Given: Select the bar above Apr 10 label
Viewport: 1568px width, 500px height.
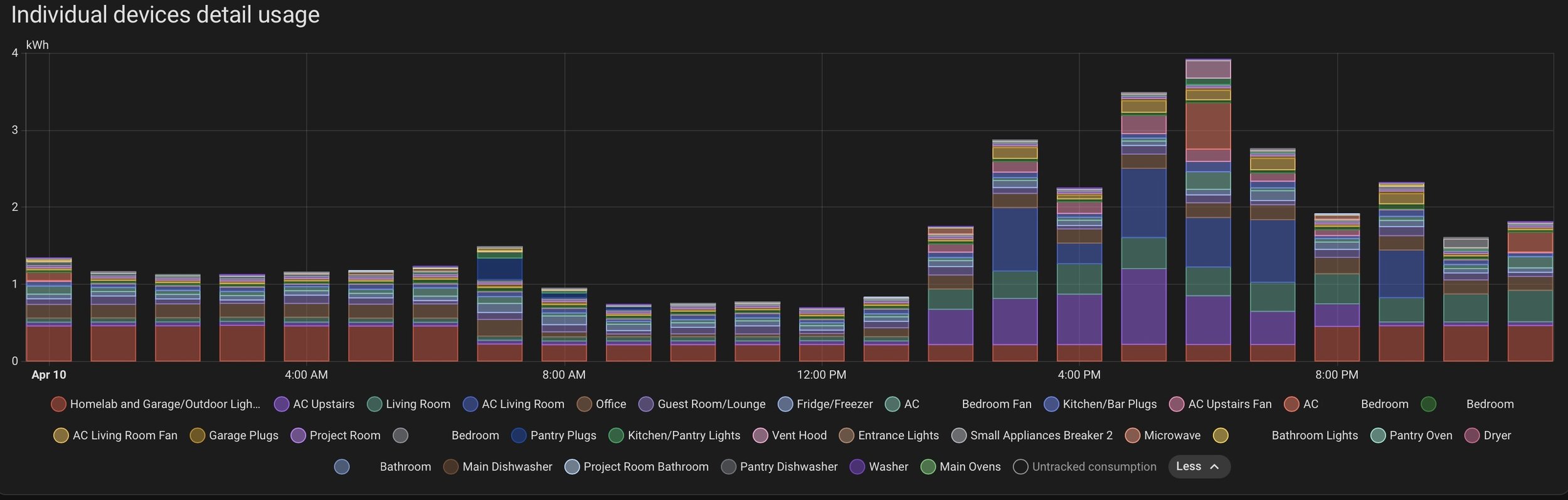Looking at the screenshot, I should pyautogui.click(x=49, y=309).
